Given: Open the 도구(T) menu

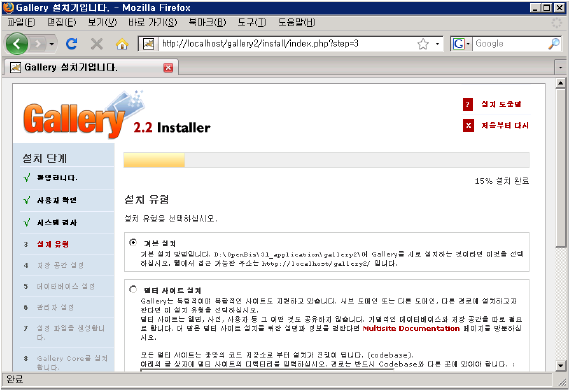Looking at the screenshot, I should [x=252, y=22].
